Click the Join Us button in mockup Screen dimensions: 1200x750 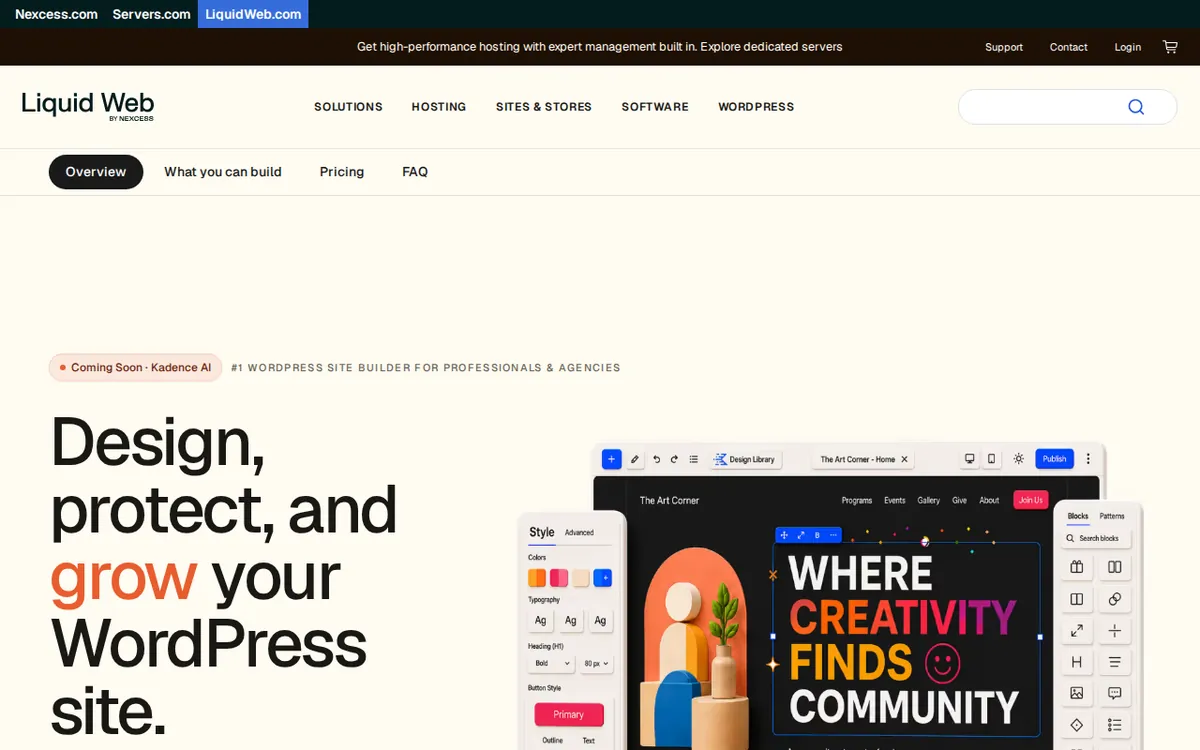coord(1030,500)
